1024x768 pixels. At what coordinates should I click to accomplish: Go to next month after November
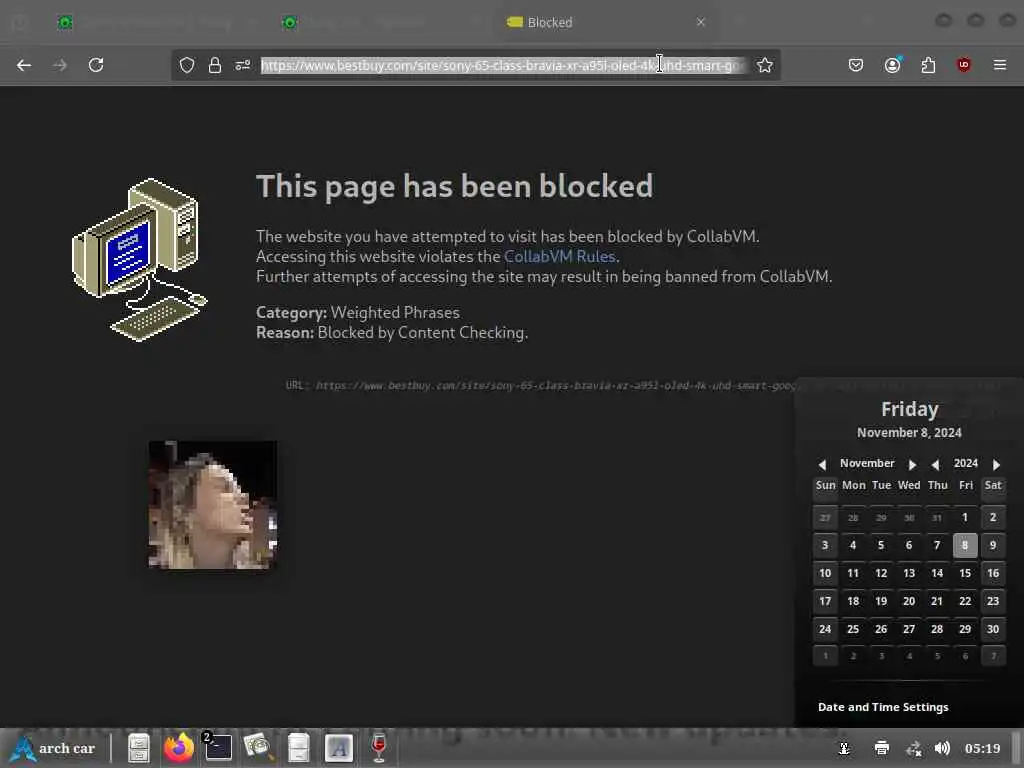[912, 464]
